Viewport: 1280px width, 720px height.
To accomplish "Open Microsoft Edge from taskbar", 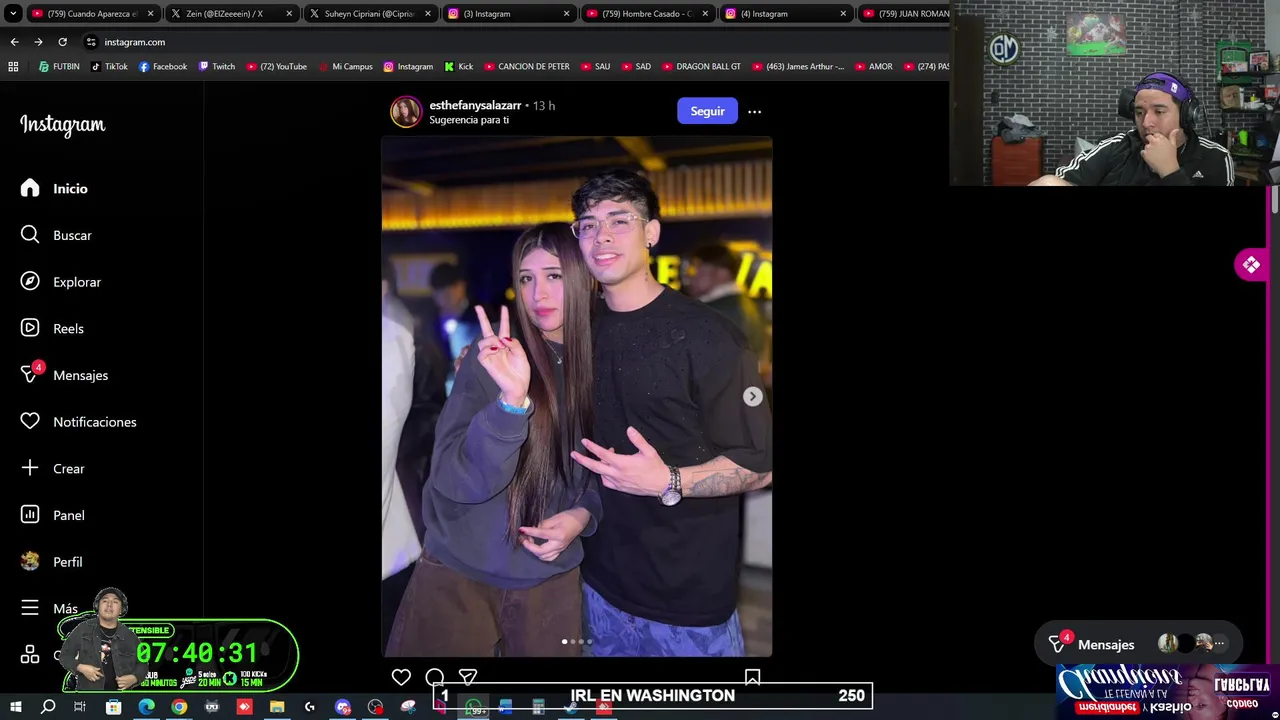I will click(146, 707).
